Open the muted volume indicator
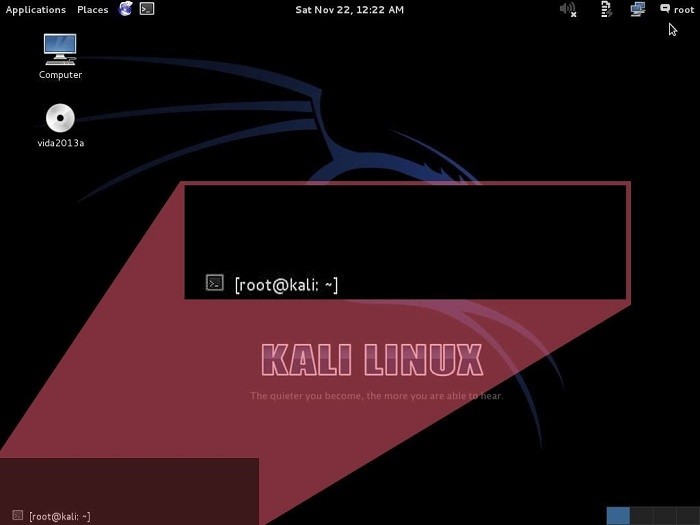This screenshot has width=700, height=525. click(568, 9)
